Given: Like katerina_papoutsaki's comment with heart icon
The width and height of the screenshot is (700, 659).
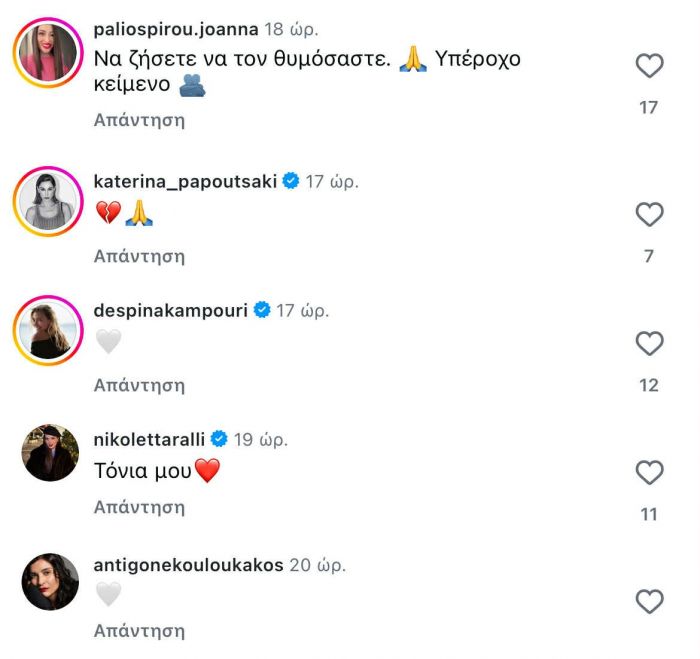Looking at the screenshot, I should click(x=650, y=215).
